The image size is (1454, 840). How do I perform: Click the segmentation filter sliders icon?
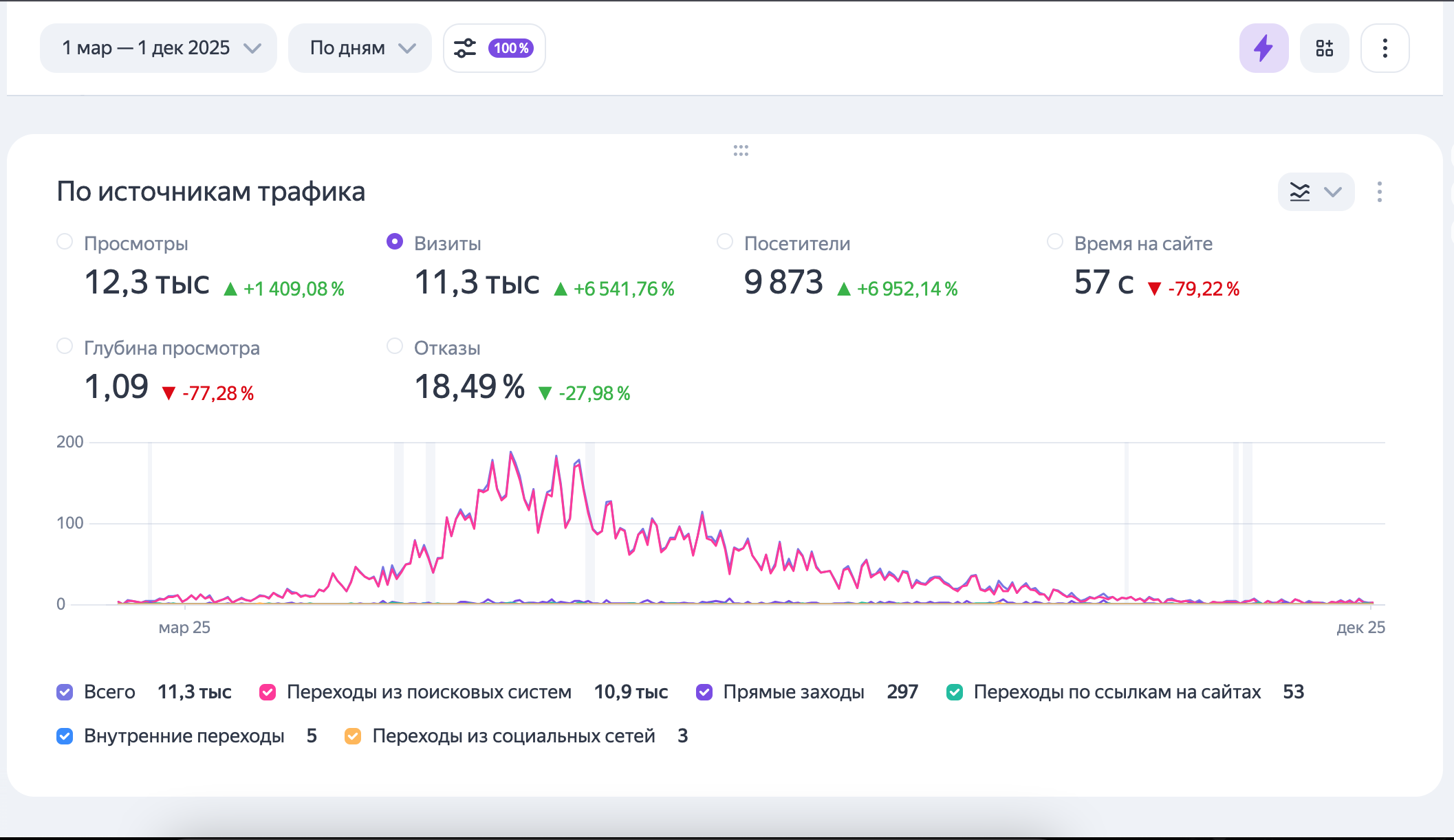[465, 48]
